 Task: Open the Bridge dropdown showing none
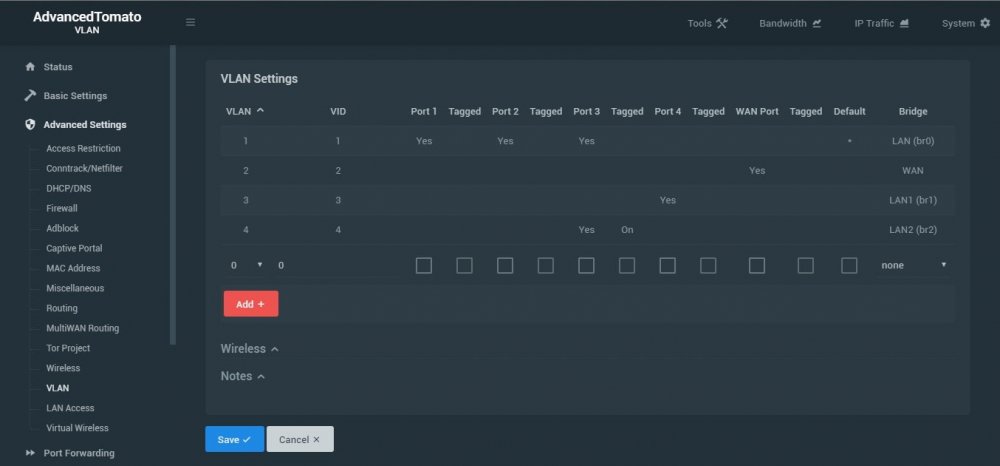click(x=913, y=265)
